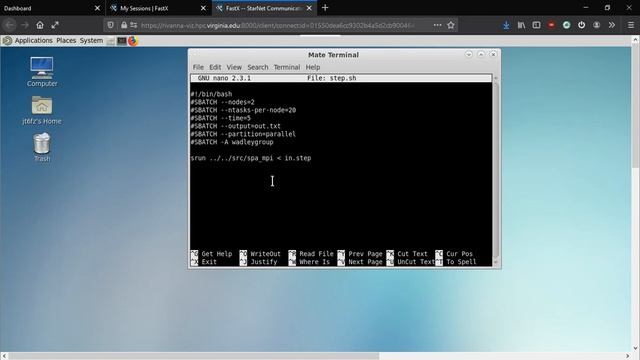
Task: Open the terminal View menu
Action: coord(234,67)
